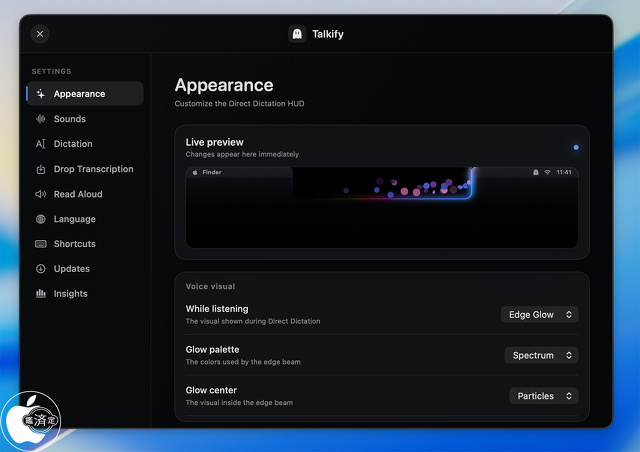Select Shortcuts in the sidebar
The image size is (640, 452).
point(85,244)
